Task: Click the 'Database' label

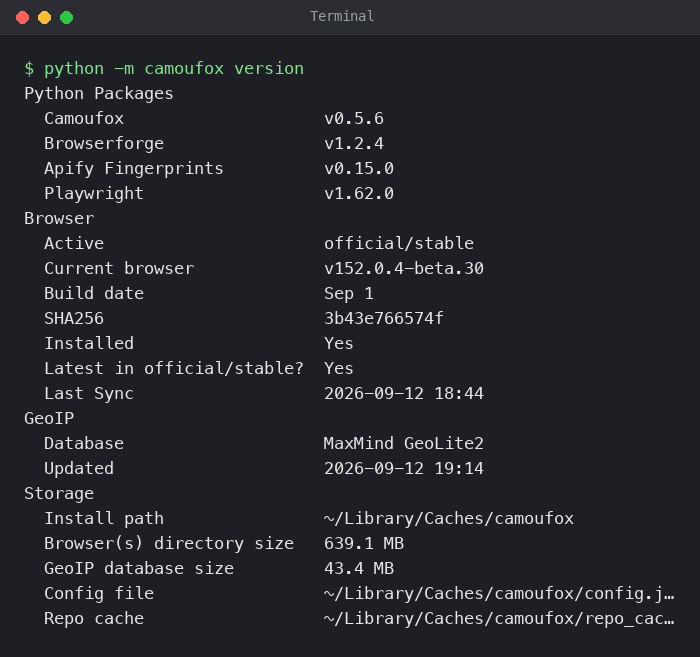Action: pyautogui.click(x=84, y=444)
